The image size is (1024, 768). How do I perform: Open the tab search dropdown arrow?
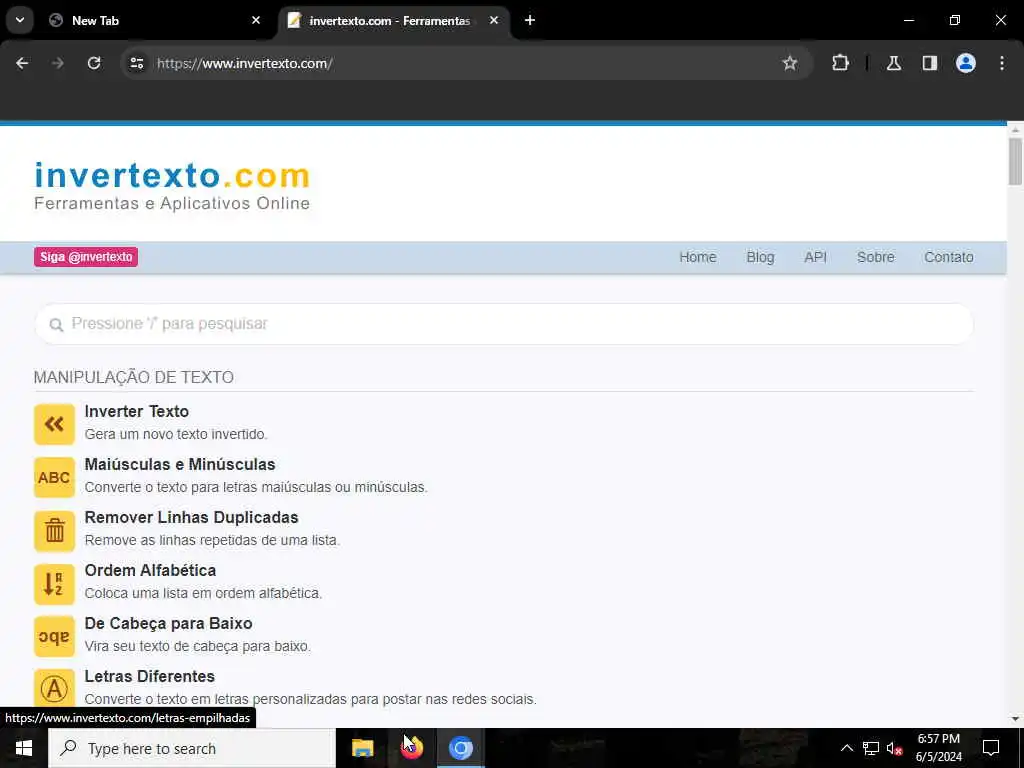click(20, 20)
